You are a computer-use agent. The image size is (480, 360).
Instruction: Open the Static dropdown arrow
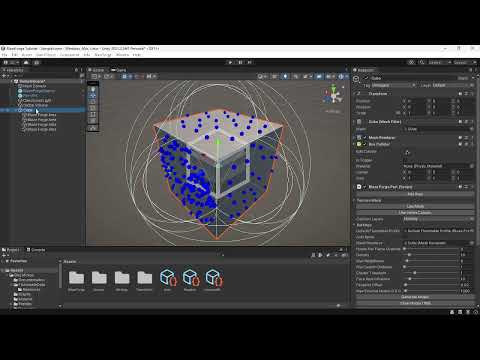472,78
